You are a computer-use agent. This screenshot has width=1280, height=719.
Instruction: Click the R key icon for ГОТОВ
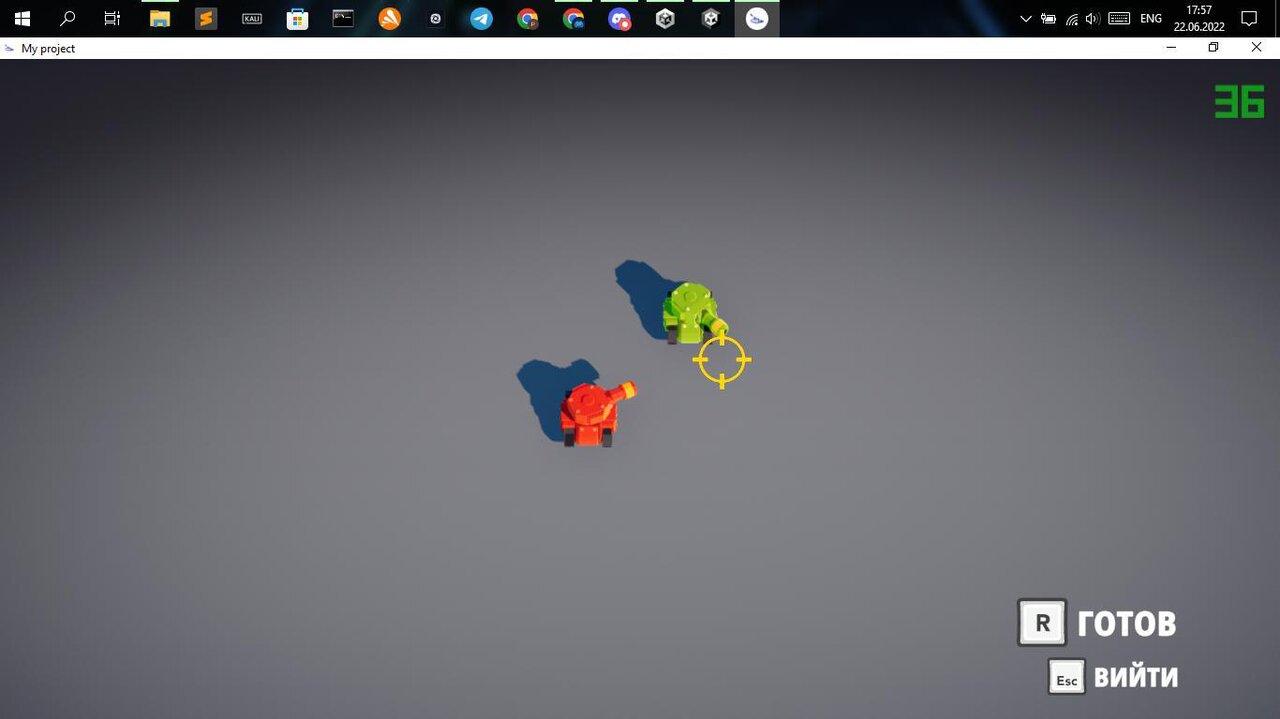click(1042, 623)
